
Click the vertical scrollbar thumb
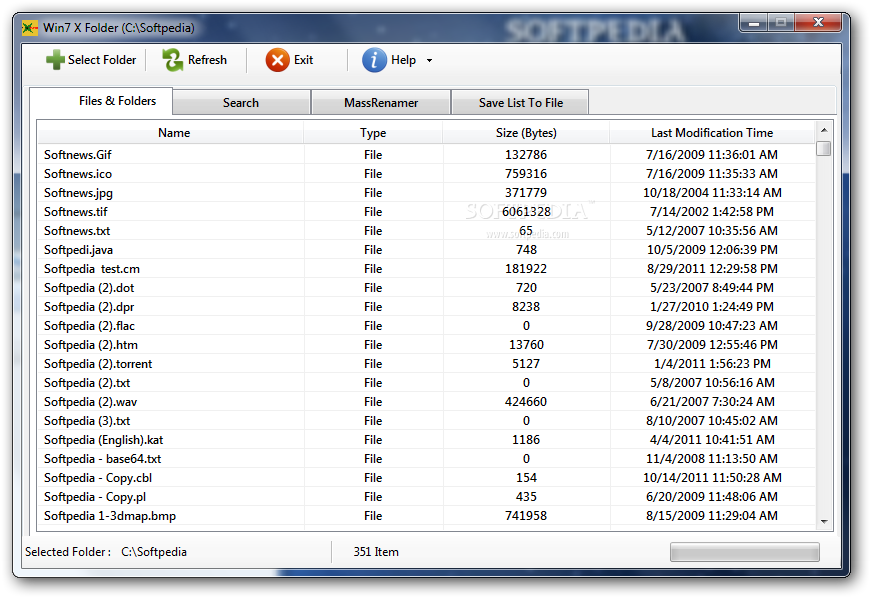tap(824, 148)
